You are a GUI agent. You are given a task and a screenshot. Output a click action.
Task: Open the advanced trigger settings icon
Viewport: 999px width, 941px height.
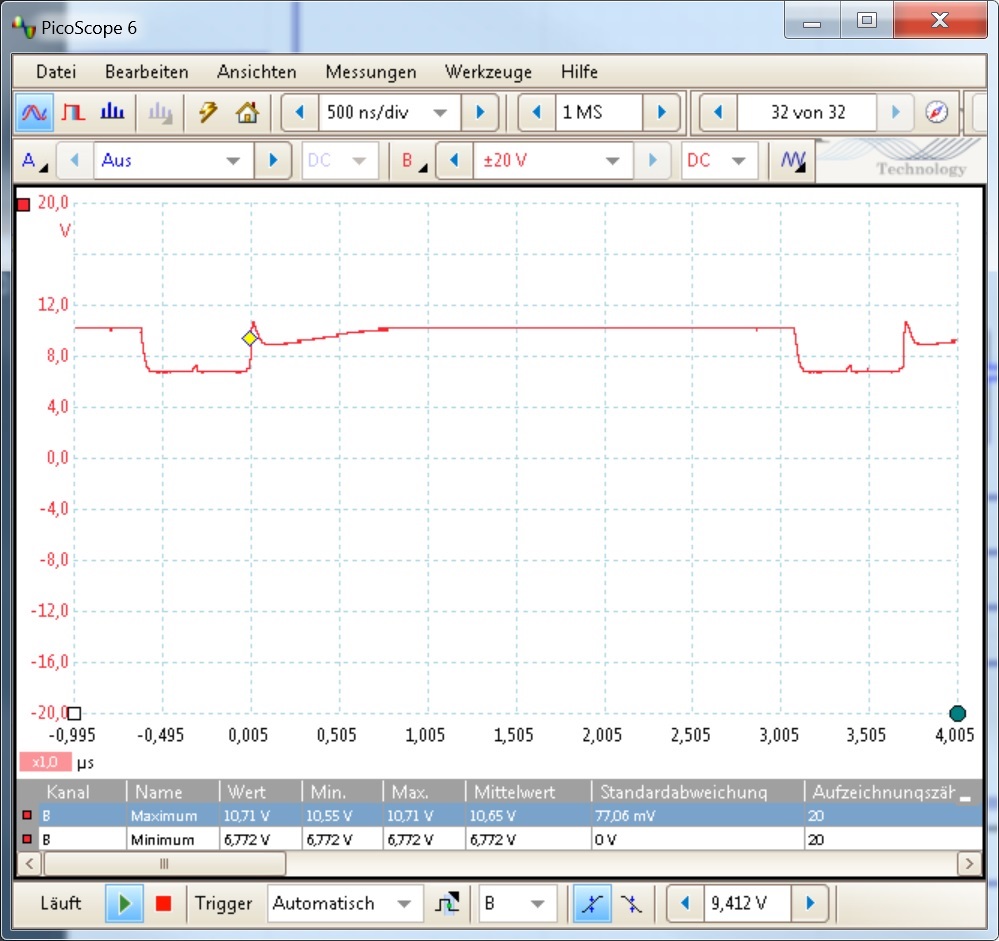[x=447, y=903]
